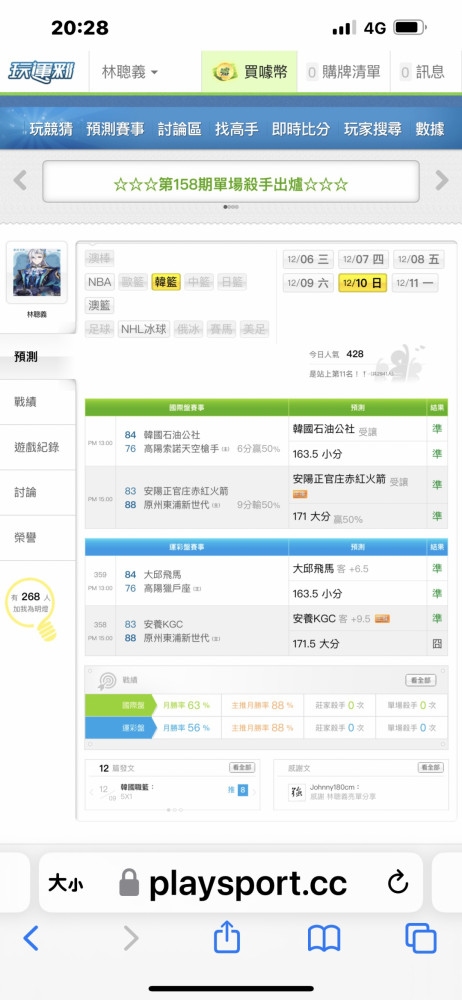Tap the 玩運彩 site logo
The width and height of the screenshot is (462, 1000).
click(41, 71)
